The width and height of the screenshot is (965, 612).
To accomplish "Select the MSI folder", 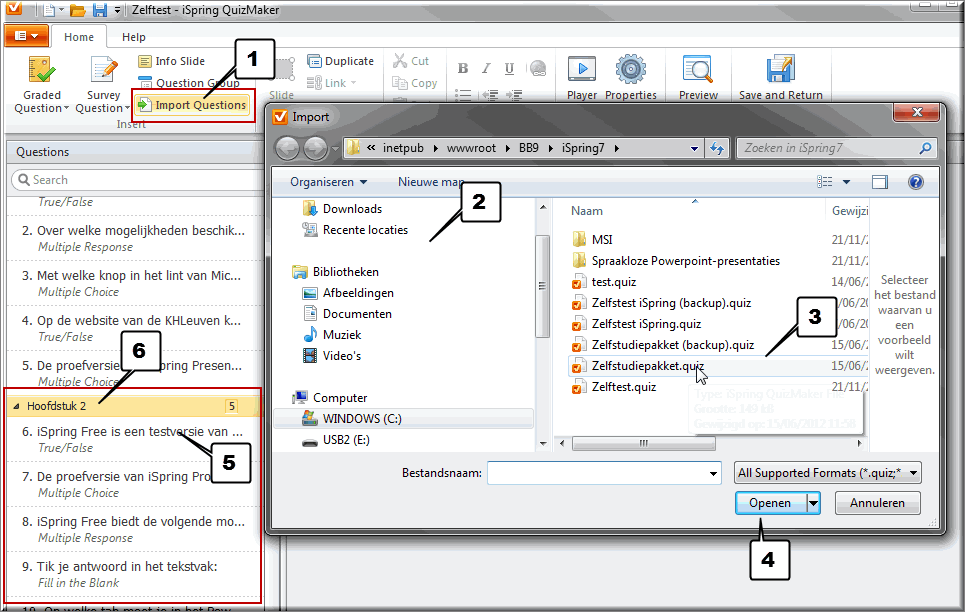I will [x=592, y=240].
